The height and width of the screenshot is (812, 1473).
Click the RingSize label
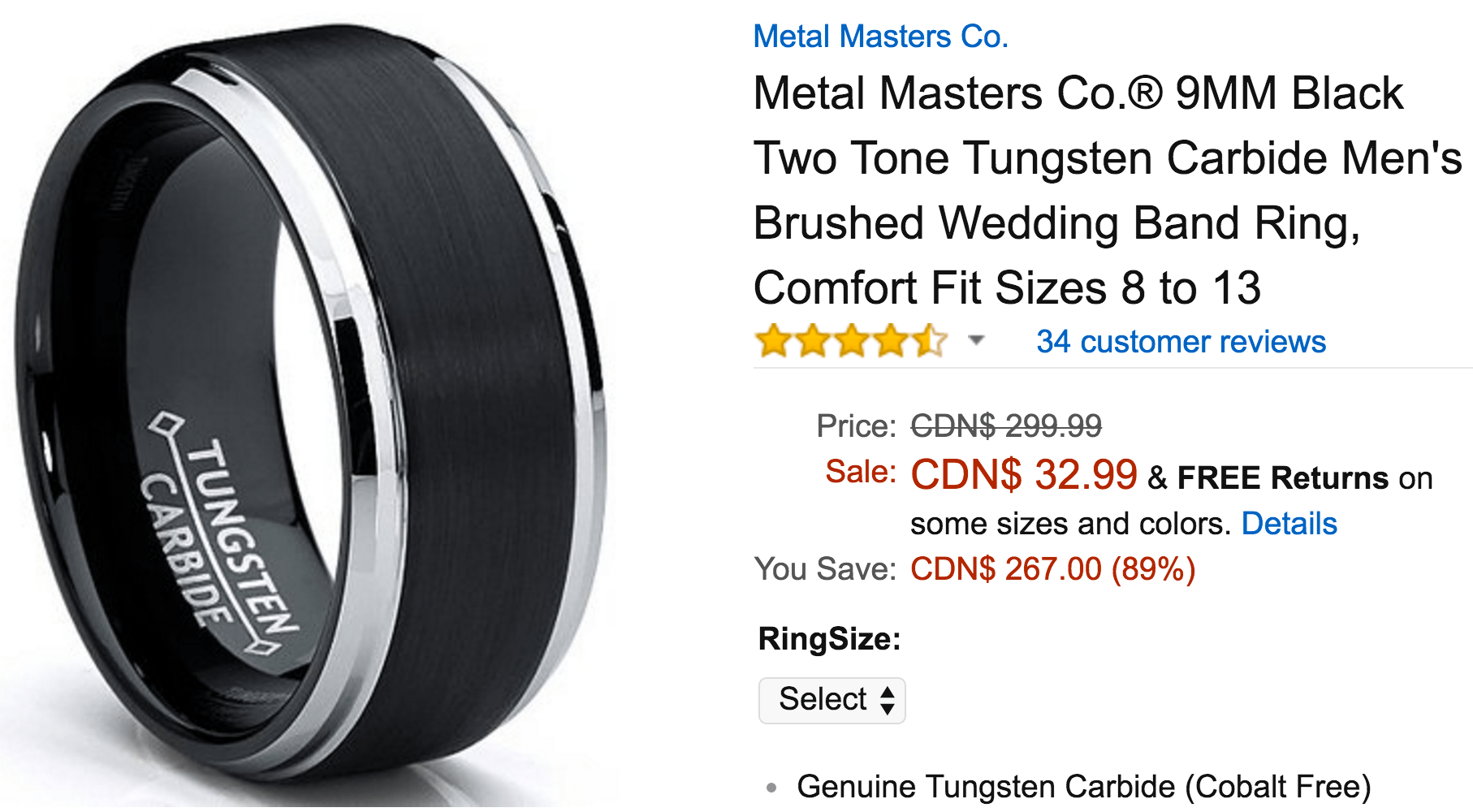829,639
